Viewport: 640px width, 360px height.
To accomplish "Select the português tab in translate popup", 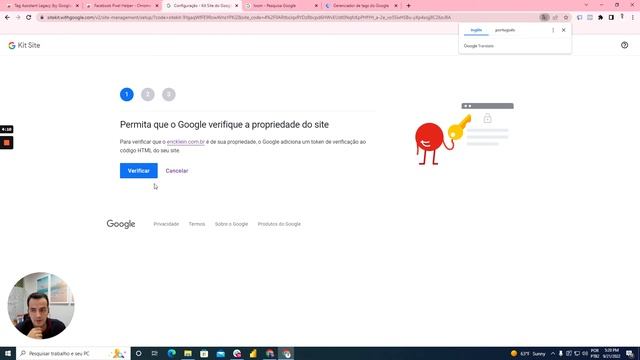I will (x=505, y=30).
